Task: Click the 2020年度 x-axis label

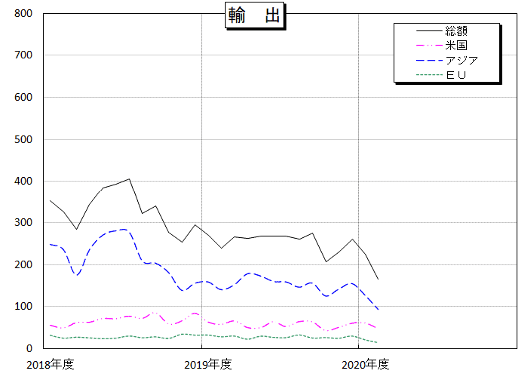Action: pos(365,365)
